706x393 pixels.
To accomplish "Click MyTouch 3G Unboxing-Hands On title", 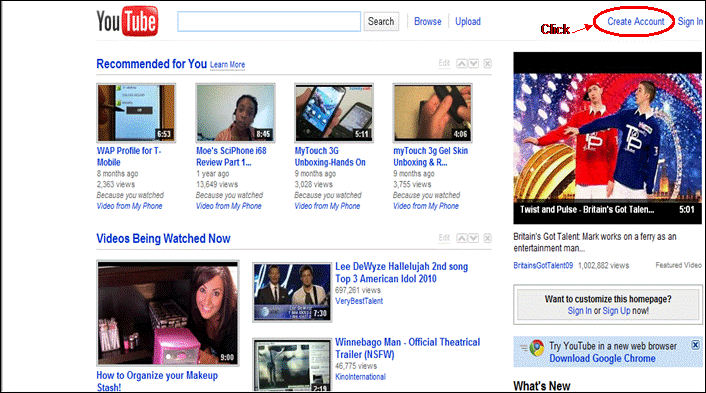I will [x=330, y=156].
